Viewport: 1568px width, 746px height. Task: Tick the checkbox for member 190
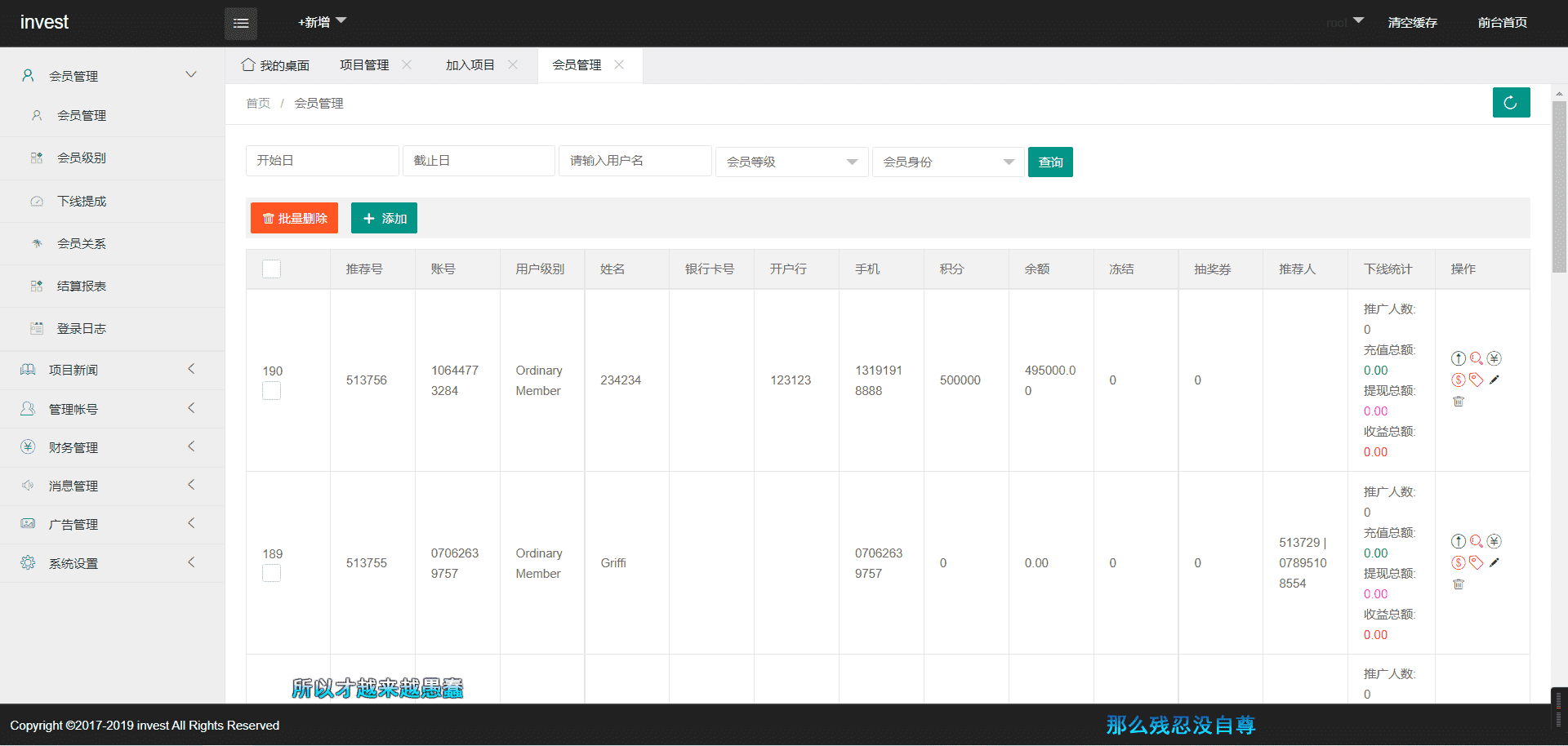[x=271, y=391]
